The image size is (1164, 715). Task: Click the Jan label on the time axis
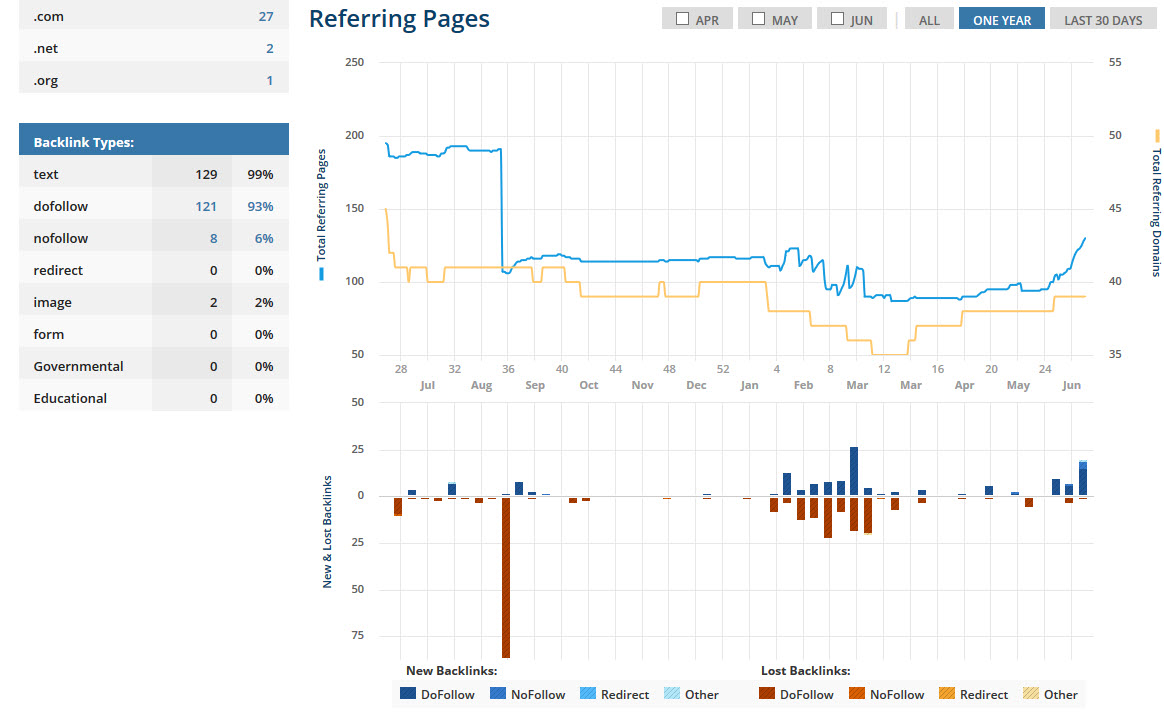click(749, 385)
